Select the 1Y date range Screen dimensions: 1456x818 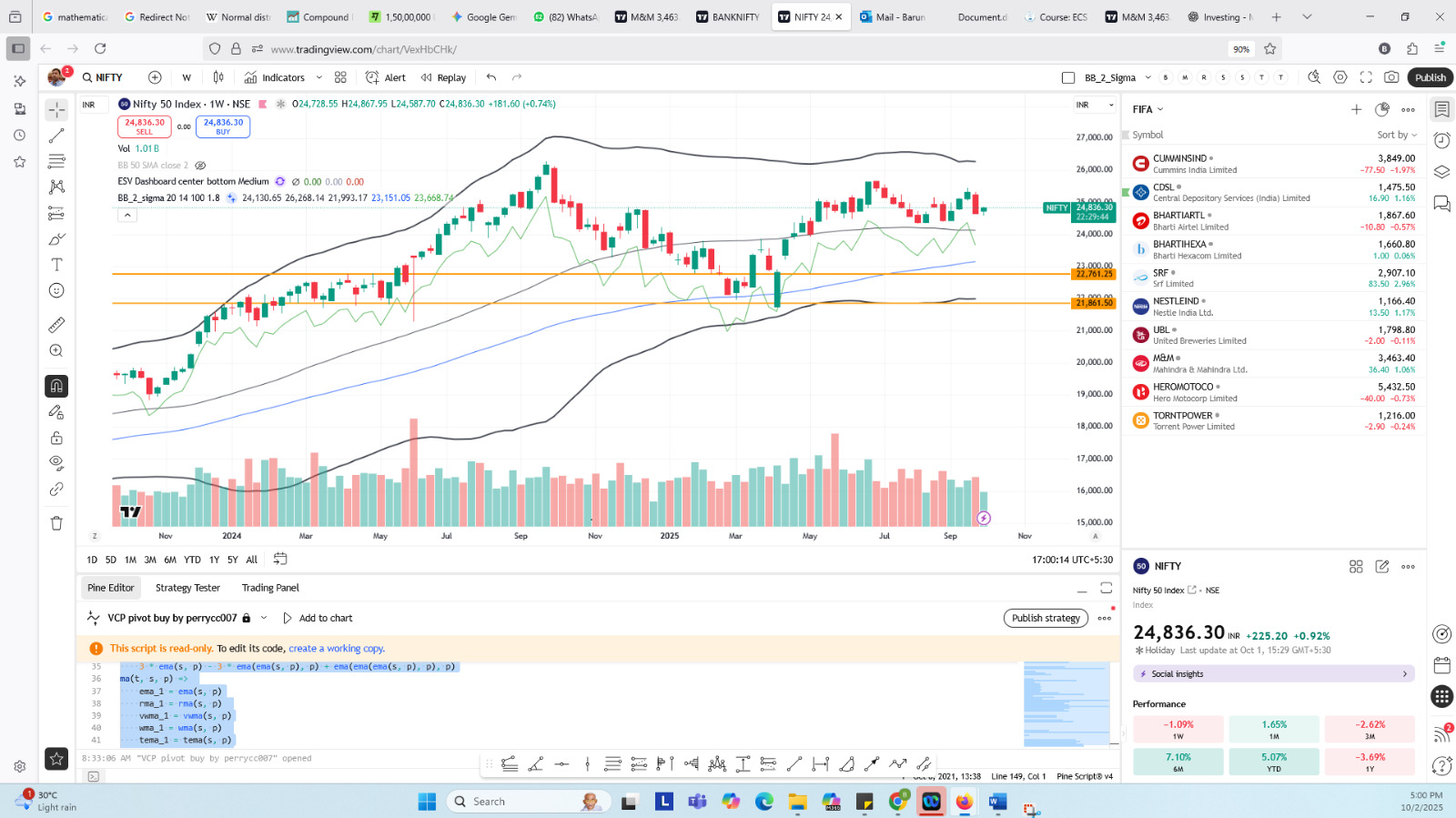pyautogui.click(x=214, y=560)
